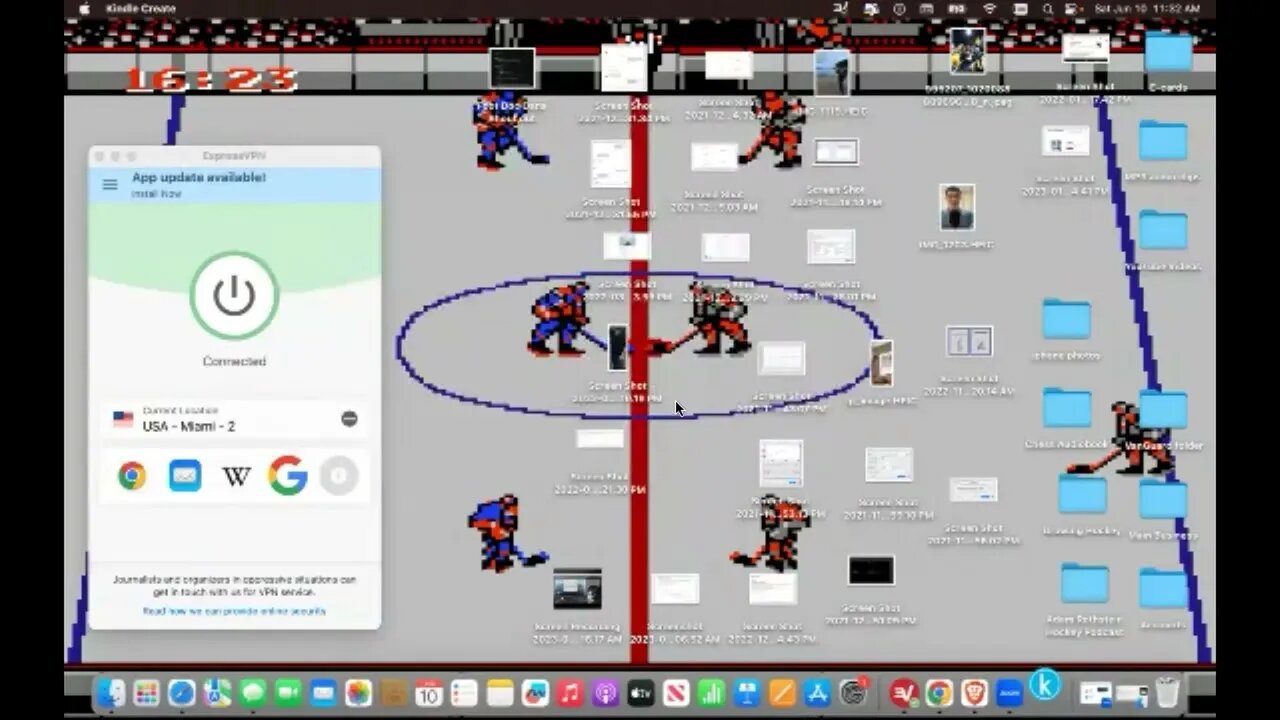Open the Wi-Fi status menu
Viewport: 1280px width, 720px height.
(990, 8)
